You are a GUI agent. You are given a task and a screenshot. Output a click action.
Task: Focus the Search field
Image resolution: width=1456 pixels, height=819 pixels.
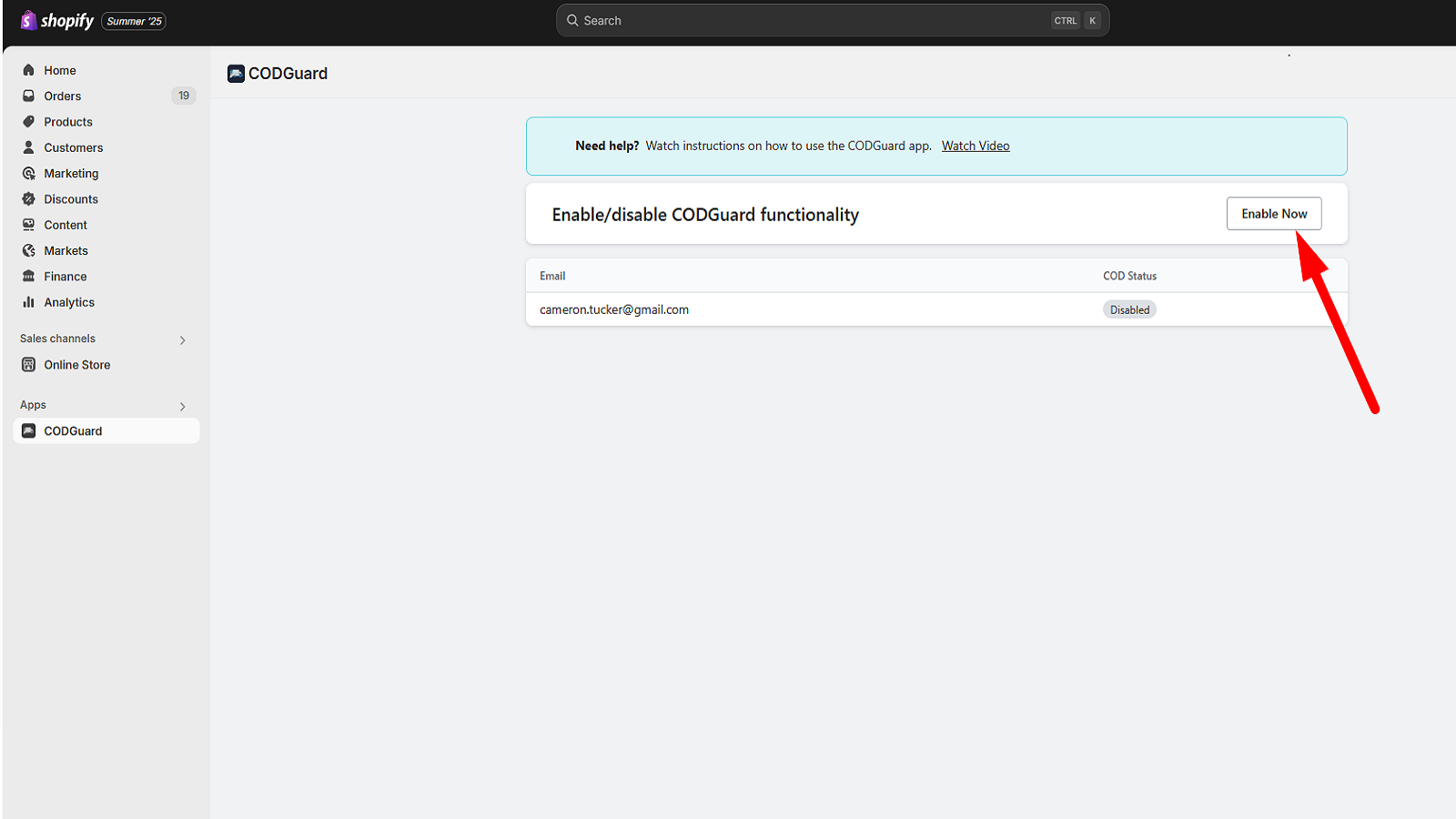tap(833, 20)
